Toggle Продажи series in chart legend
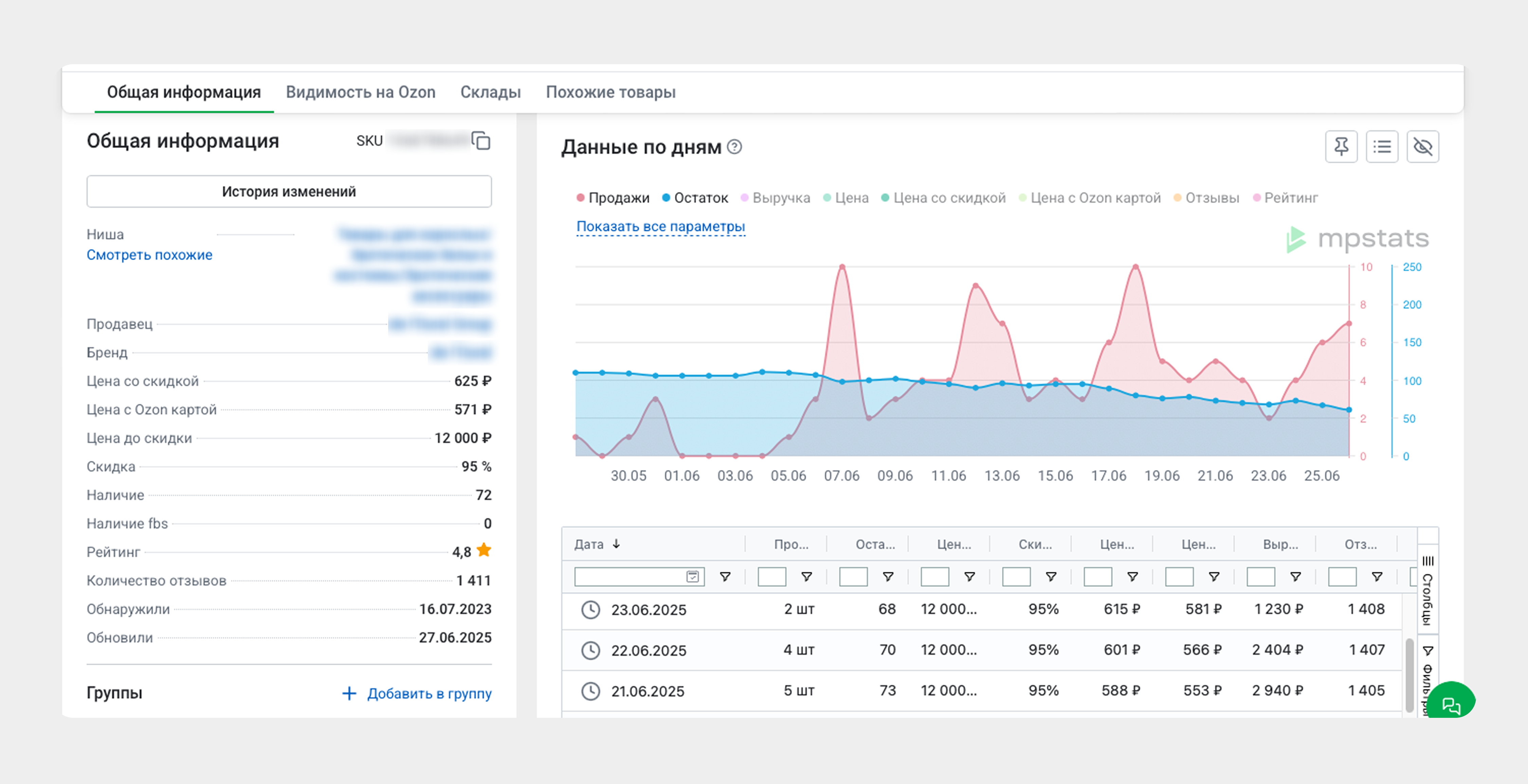 click(613, 198)
